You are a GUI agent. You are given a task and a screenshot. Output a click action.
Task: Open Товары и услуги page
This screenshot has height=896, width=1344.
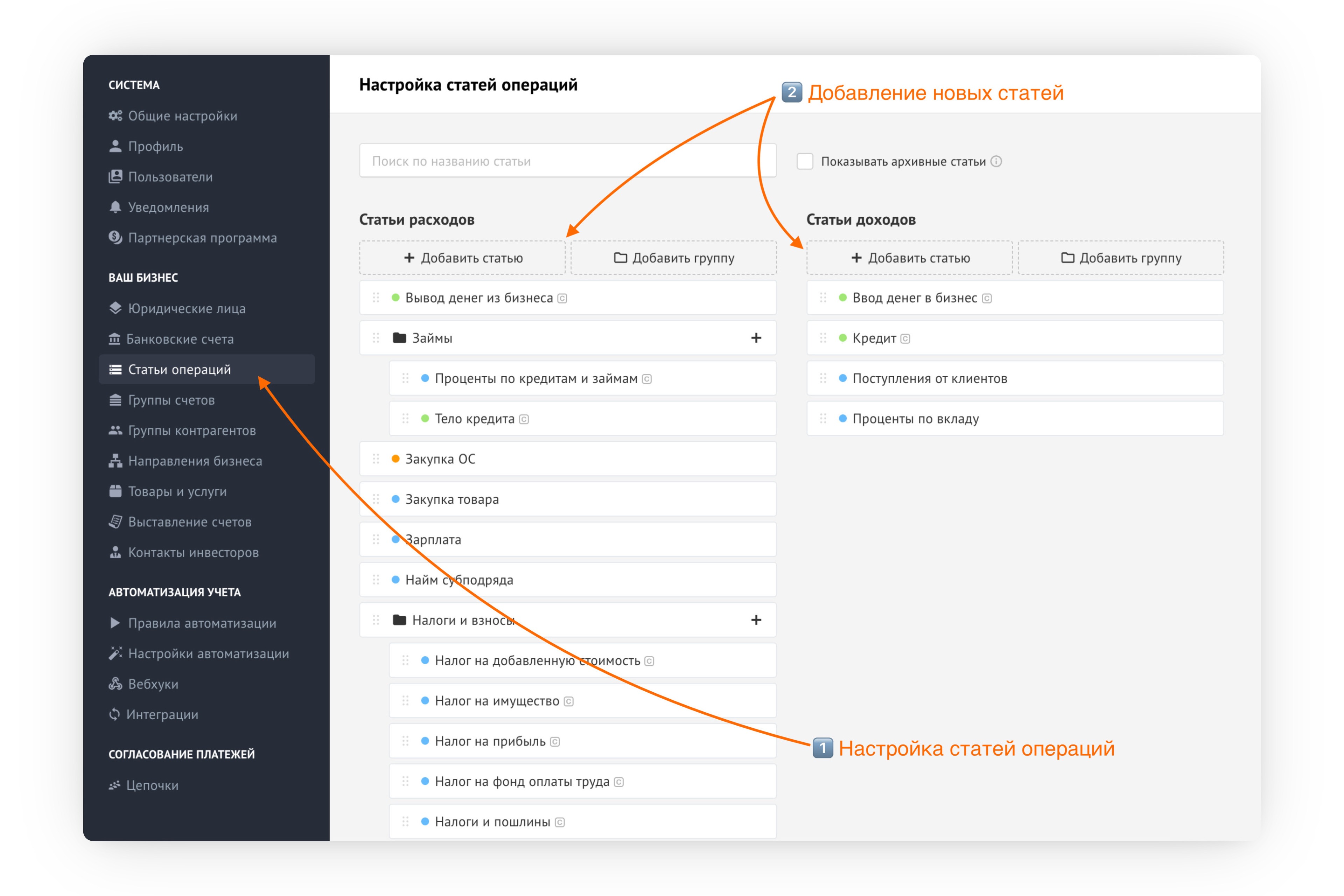click(x=177, y=491)
